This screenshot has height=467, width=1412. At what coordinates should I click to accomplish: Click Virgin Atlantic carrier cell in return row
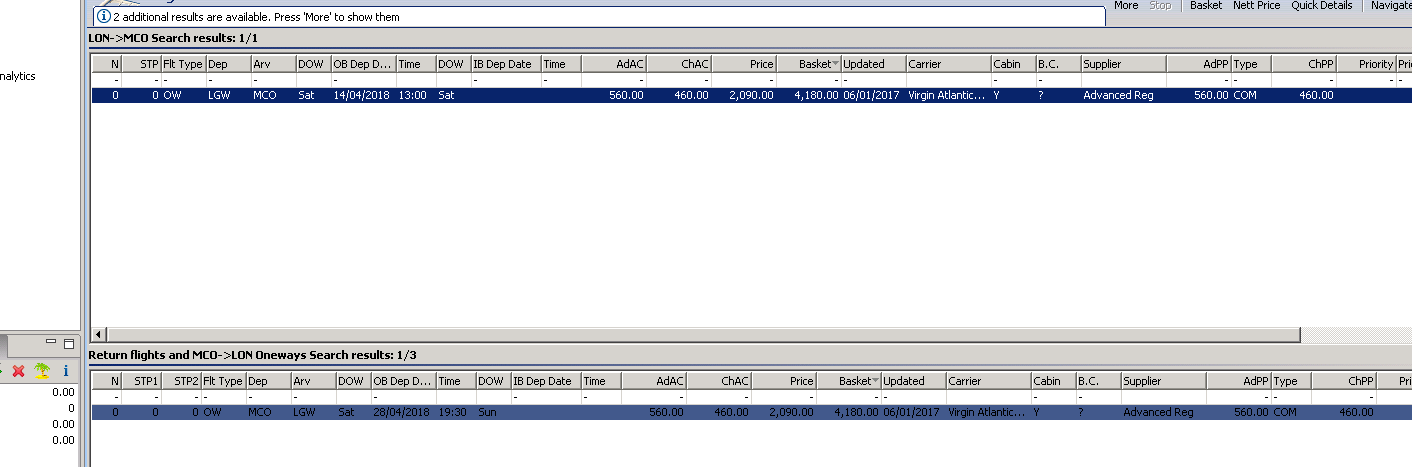(987, 412)
